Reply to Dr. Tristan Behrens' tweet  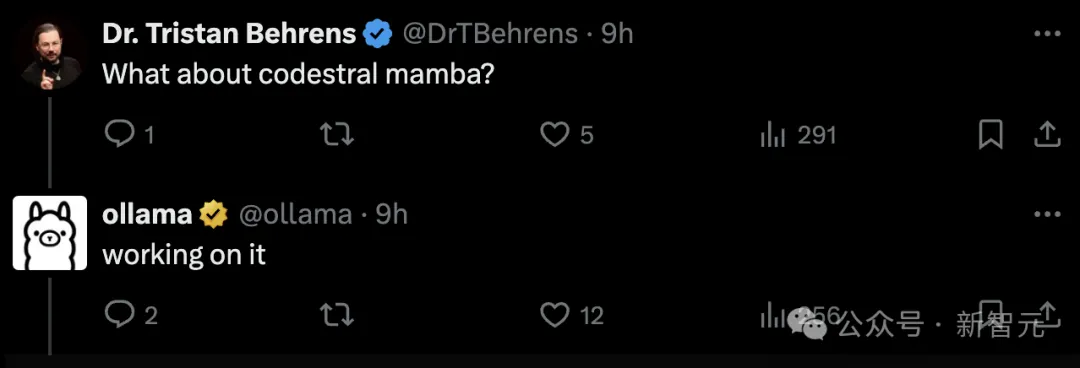coord(120,135)
